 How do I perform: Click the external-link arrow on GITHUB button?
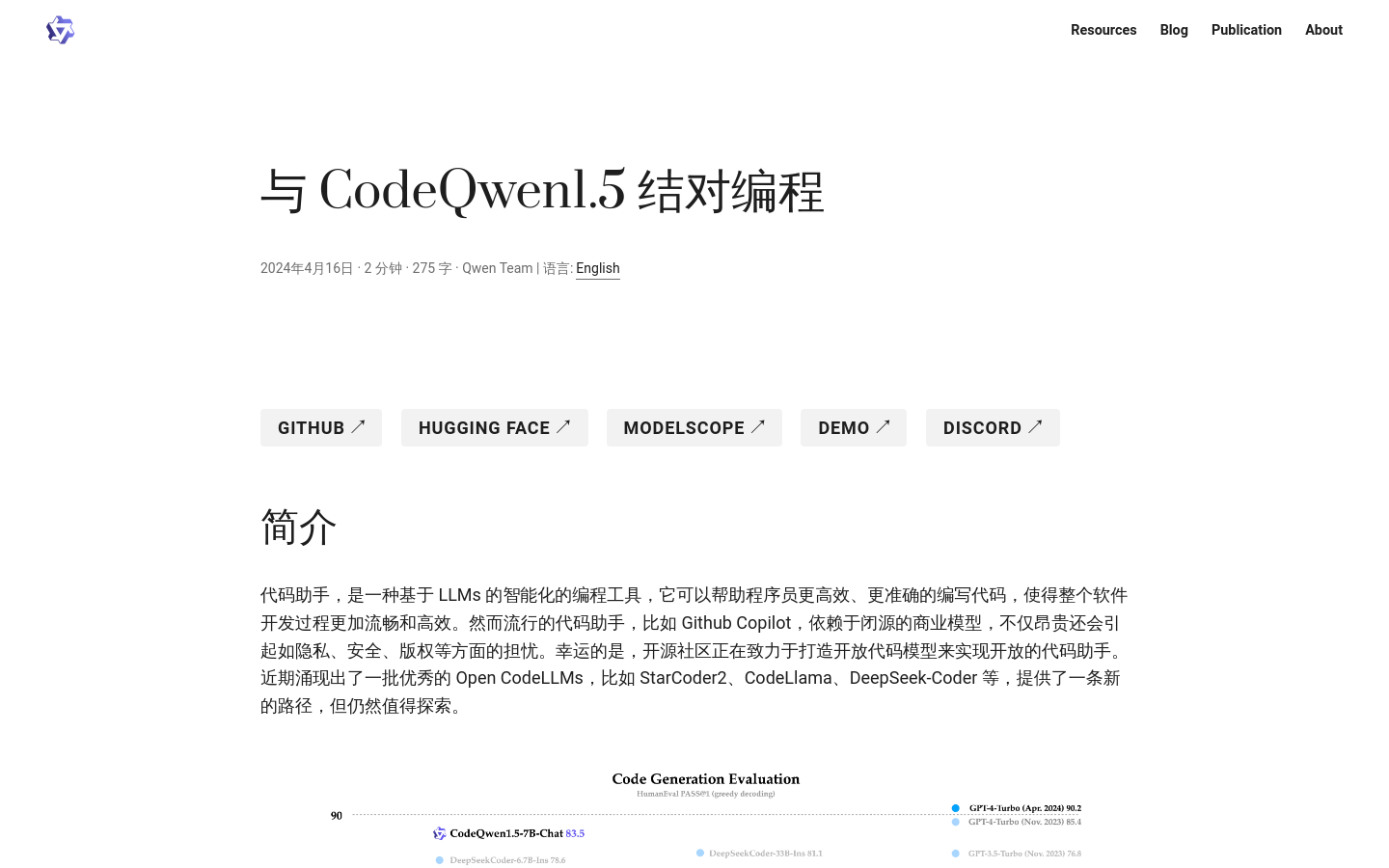pos(359,425)
